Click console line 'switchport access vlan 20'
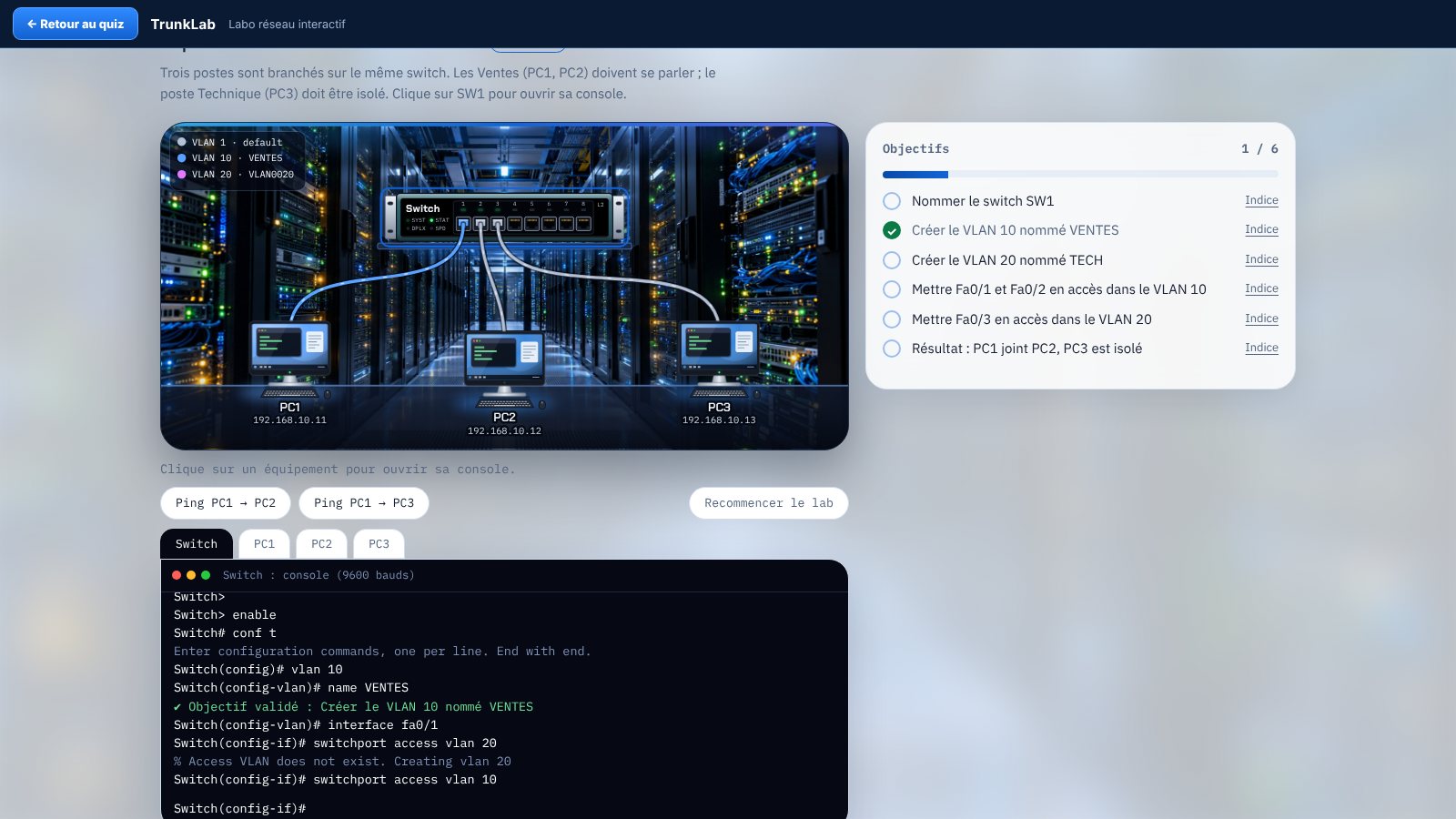 [335, 743]
